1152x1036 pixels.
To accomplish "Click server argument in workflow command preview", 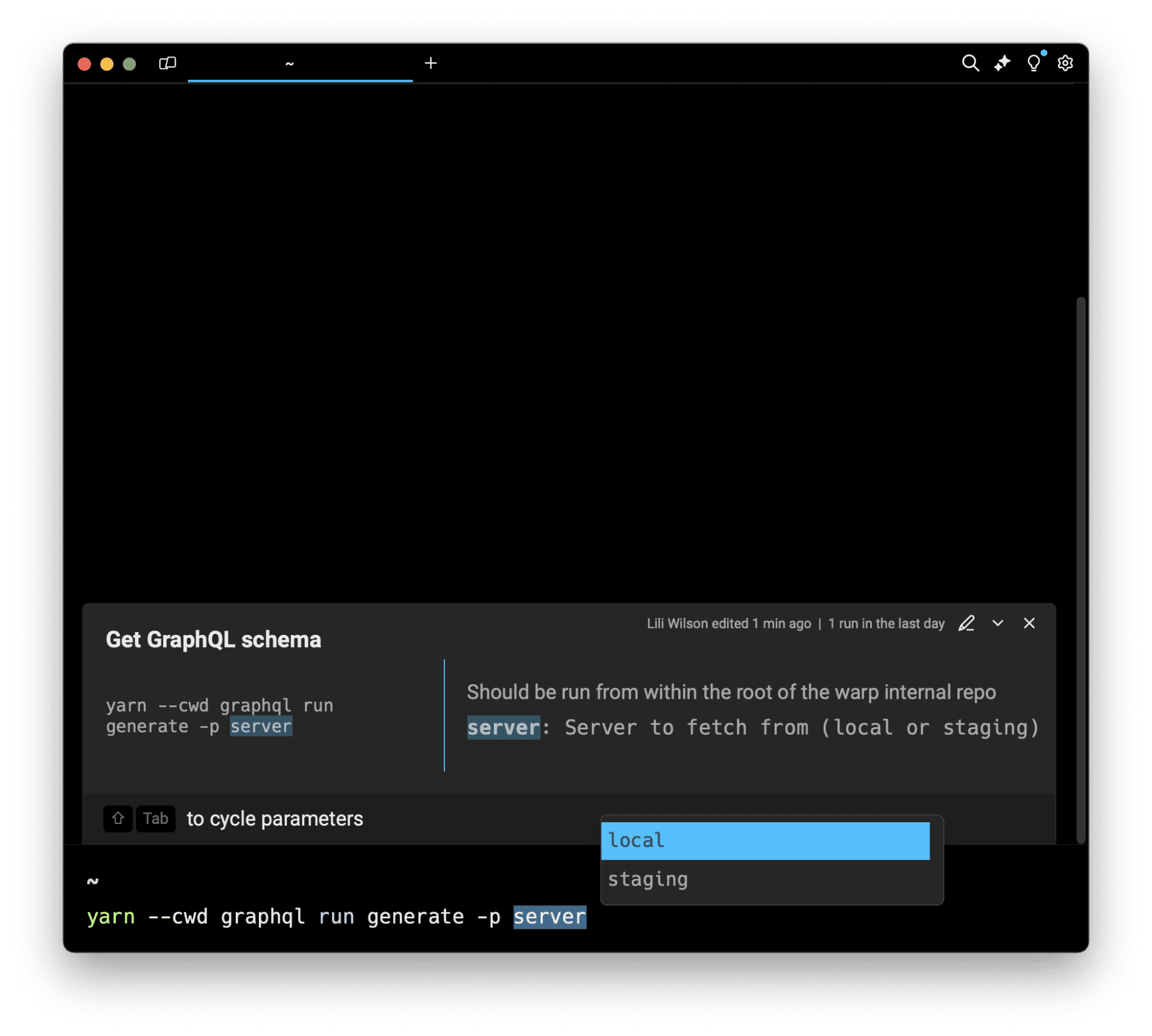I will pos(261,726).
